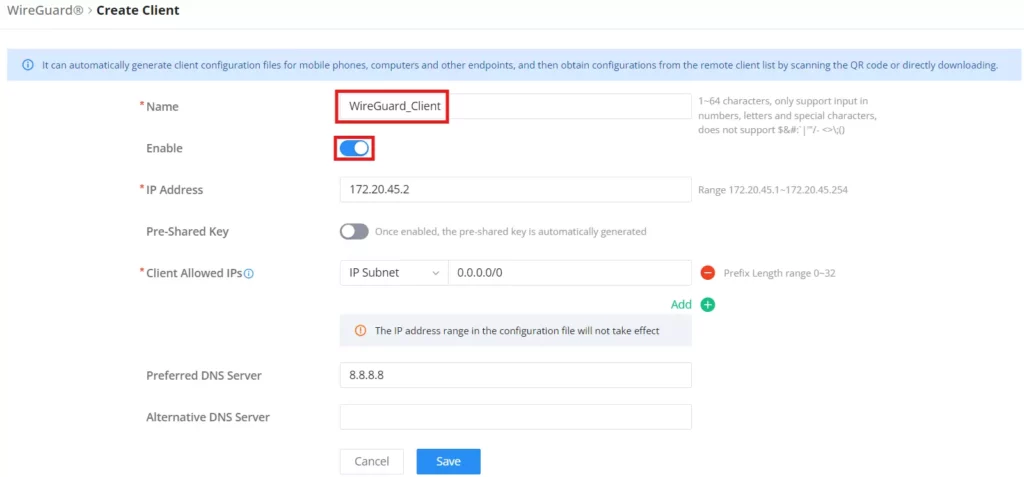
Task: Click the orange warning icon in notice
Action: [x=360, y=331]
